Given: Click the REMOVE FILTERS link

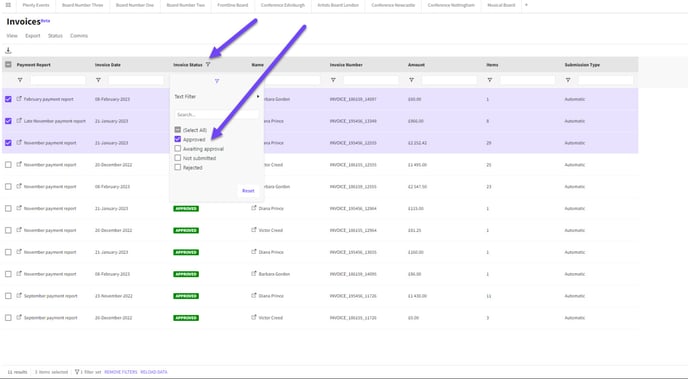Looking at the screenshot, I should tap(121, 372).
